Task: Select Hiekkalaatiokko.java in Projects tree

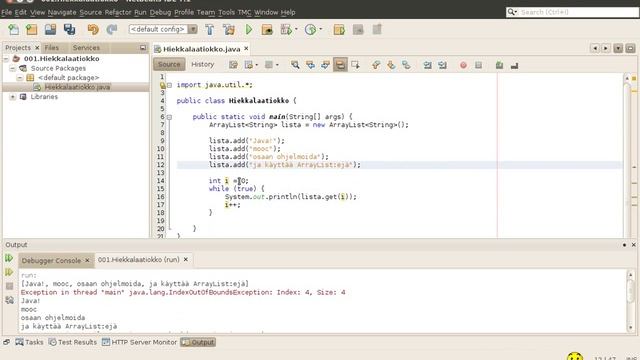Action: pos(77,87)
